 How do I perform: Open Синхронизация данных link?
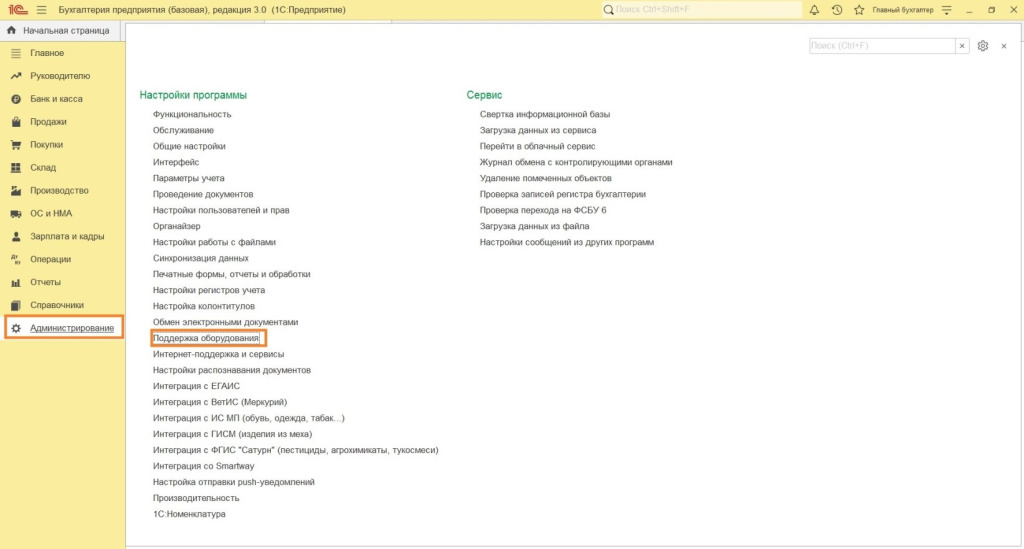pyautogui.click(x=200, y=258)
